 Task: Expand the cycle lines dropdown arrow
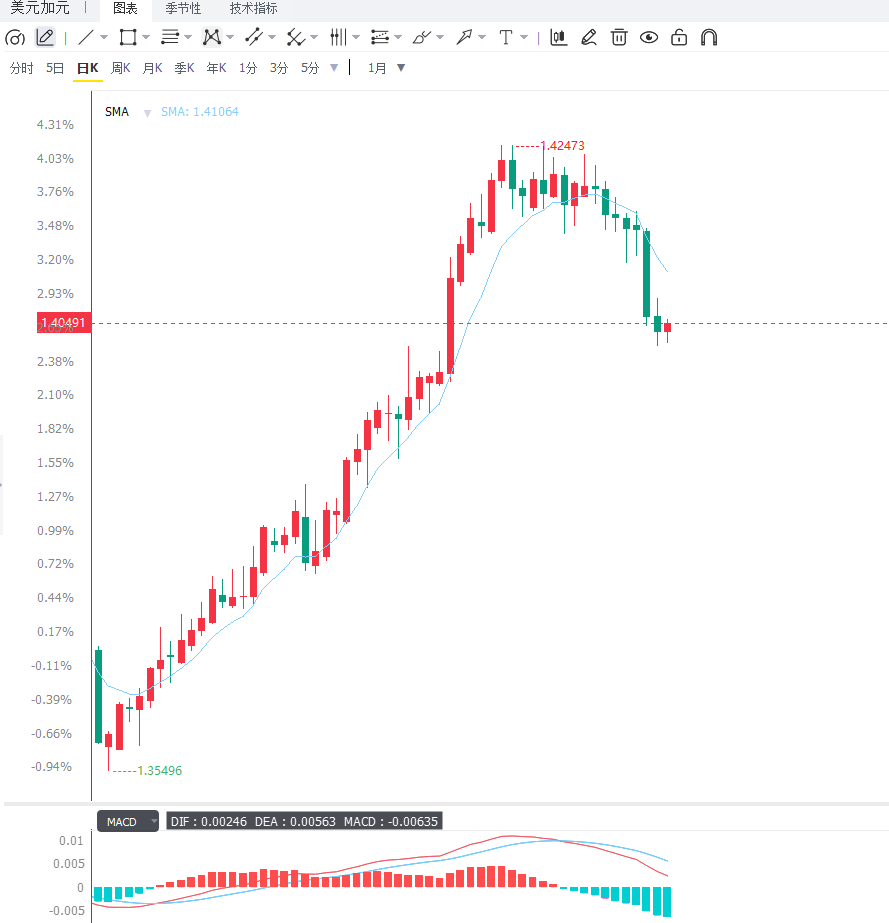click(x=356, y=38)
